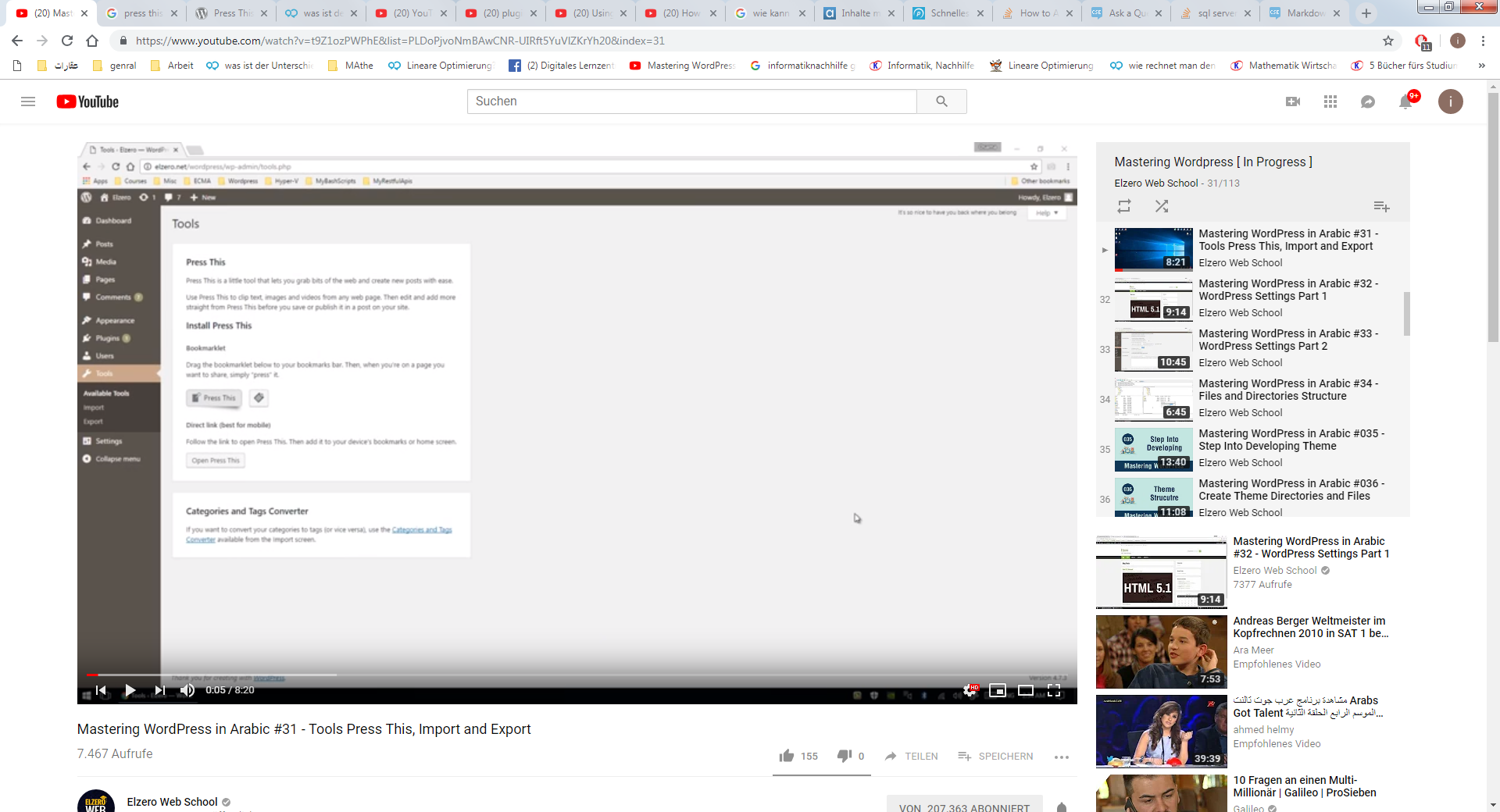
Task: Open the Chrome profile avatar in toolbar
Action: click(x=1457, y=41)
